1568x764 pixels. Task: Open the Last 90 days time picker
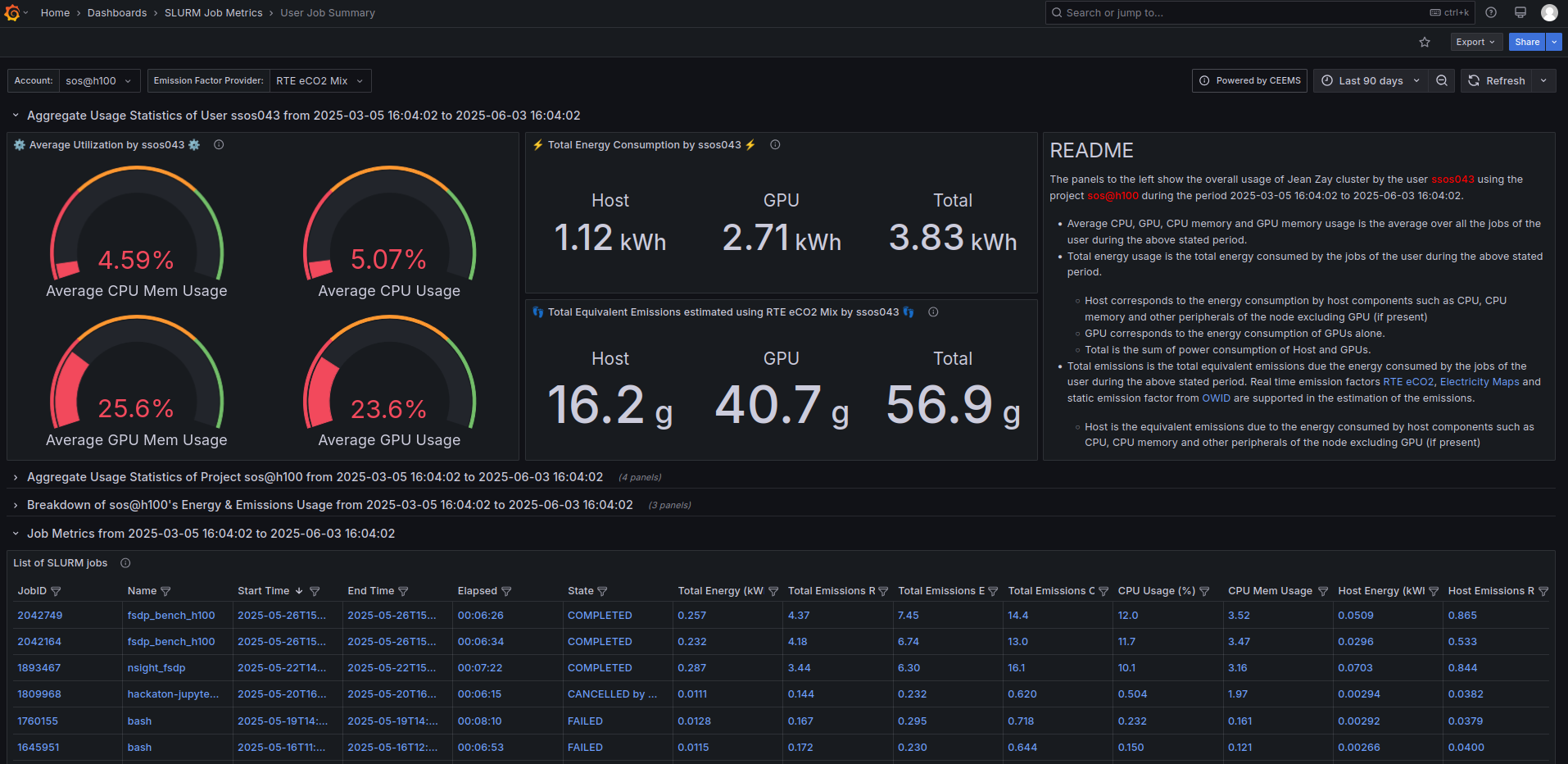point(1369,80)
